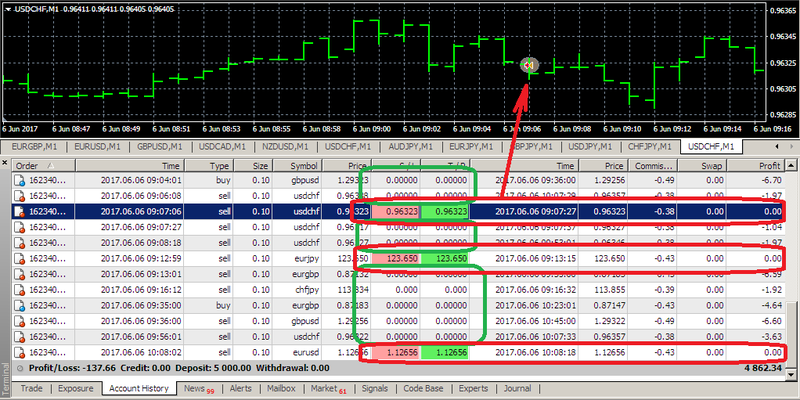
Task: Click the trade marker icon on the chart
Action: [x=530, y=65]
